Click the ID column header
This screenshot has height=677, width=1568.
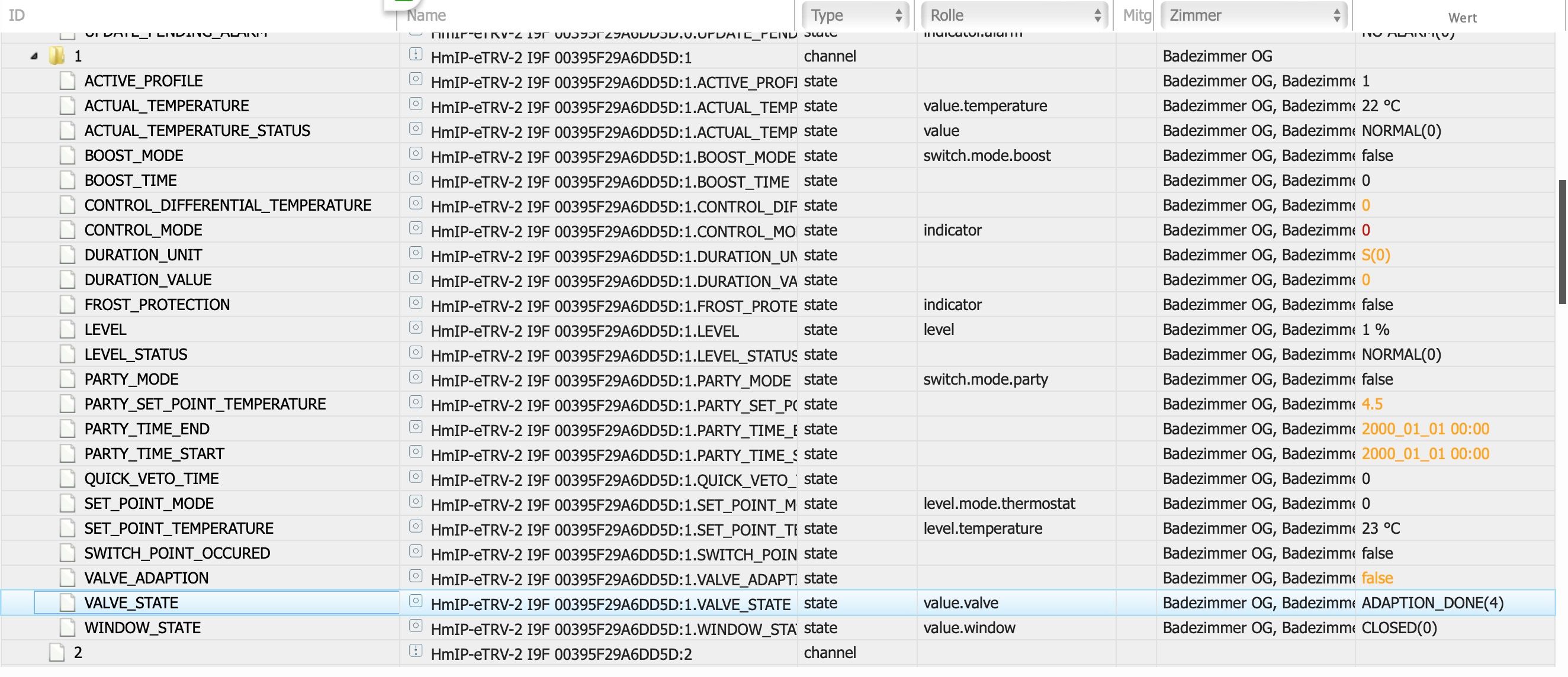(17, 15)
